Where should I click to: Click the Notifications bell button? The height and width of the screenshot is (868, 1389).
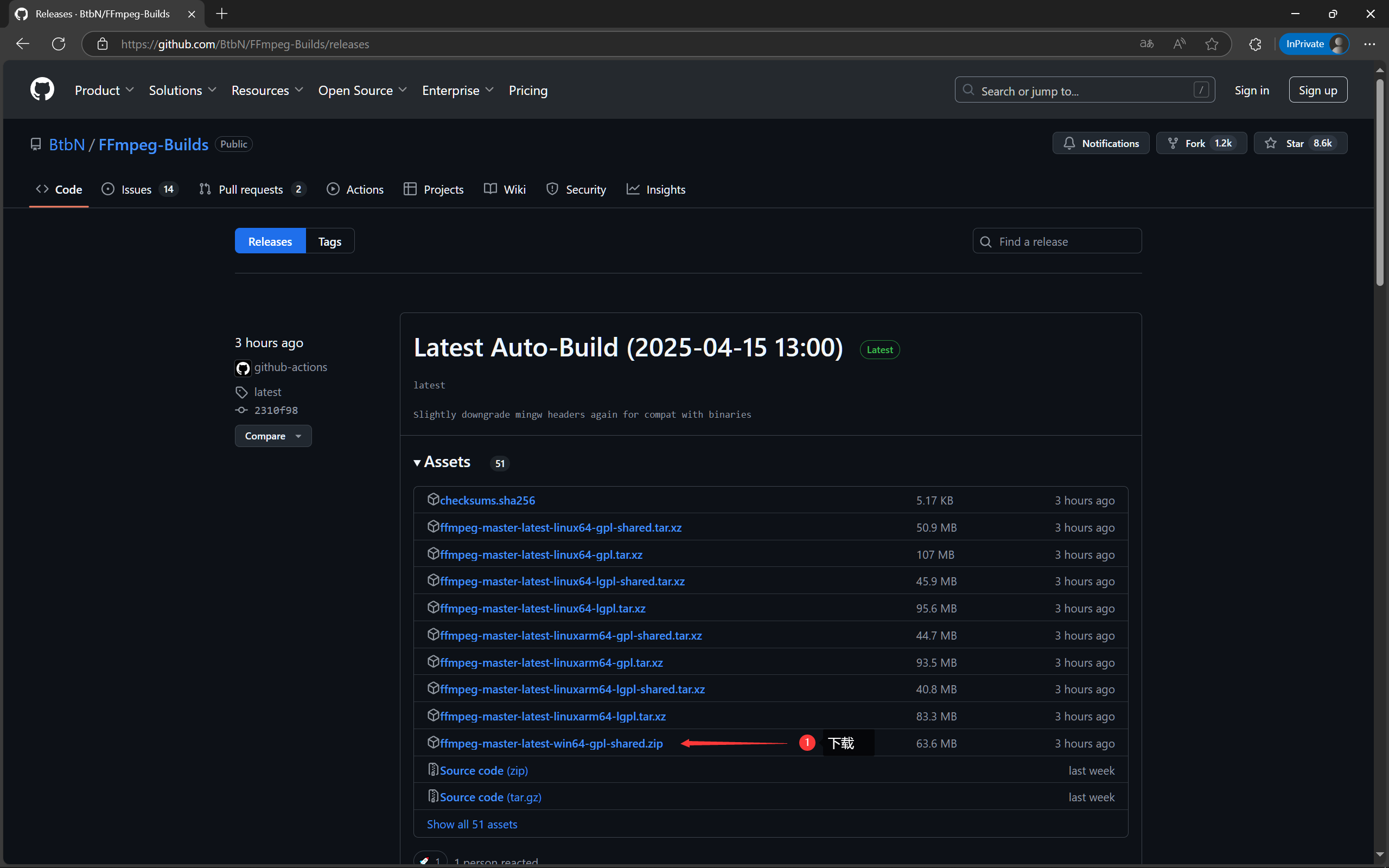tap(1100, 143)
